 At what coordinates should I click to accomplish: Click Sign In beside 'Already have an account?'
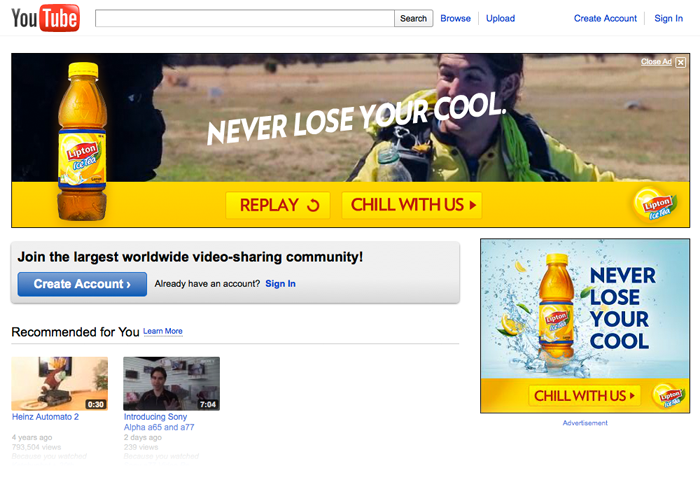pyautogui.click(x=280, y=284)
